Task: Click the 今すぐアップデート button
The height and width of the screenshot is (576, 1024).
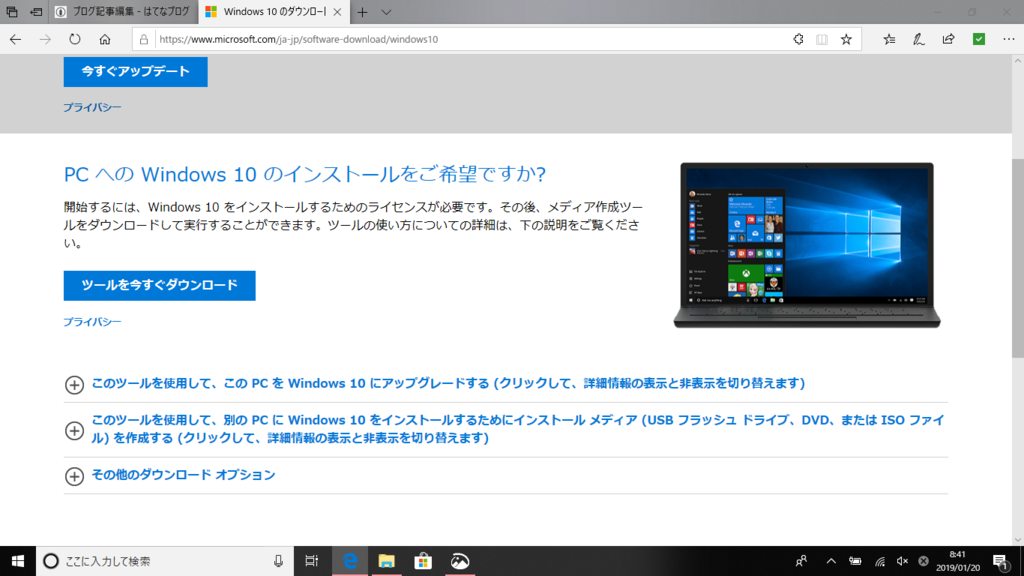Action: point(135,71)
